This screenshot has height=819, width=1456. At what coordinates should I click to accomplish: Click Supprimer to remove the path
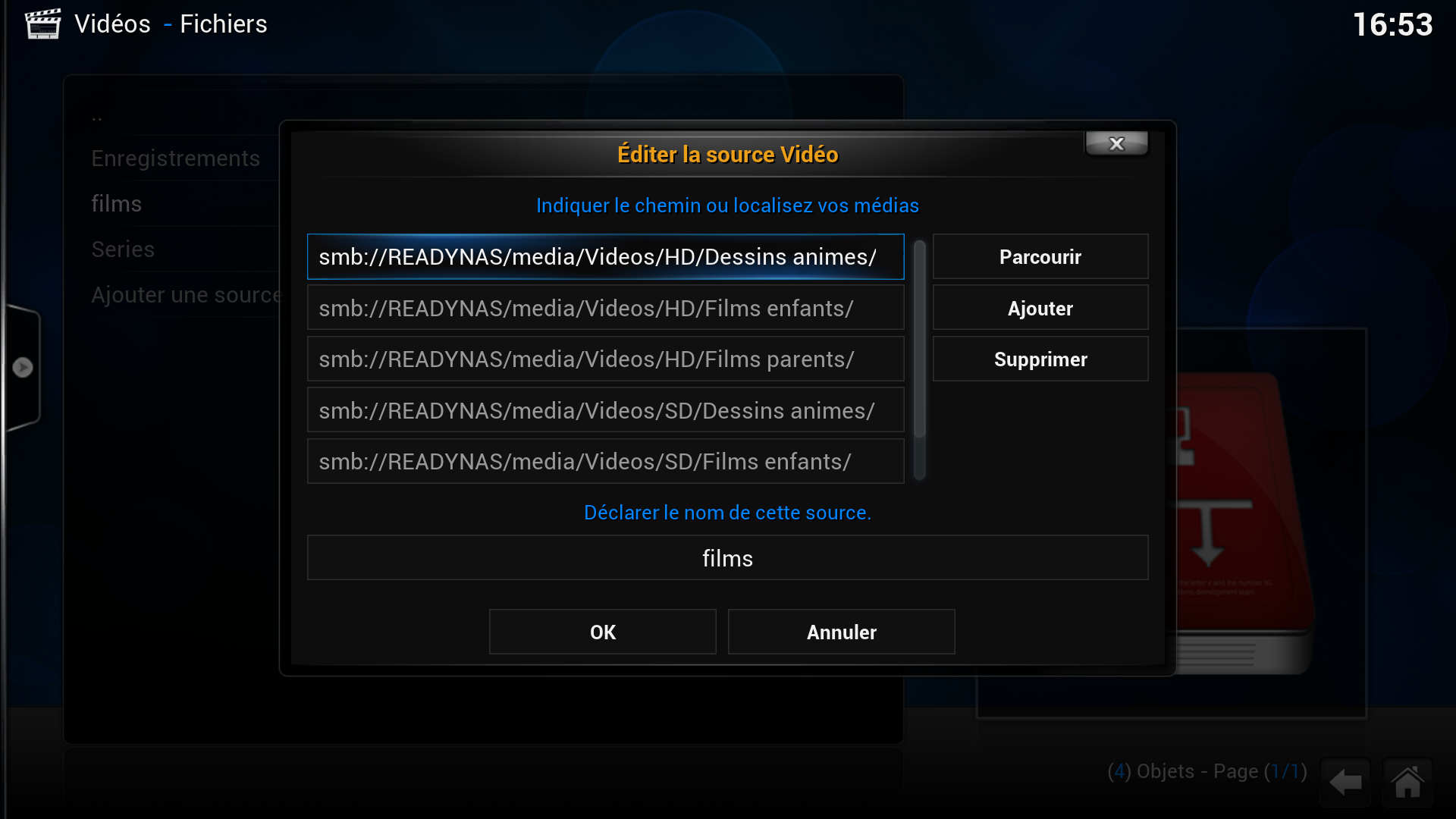1040,359
